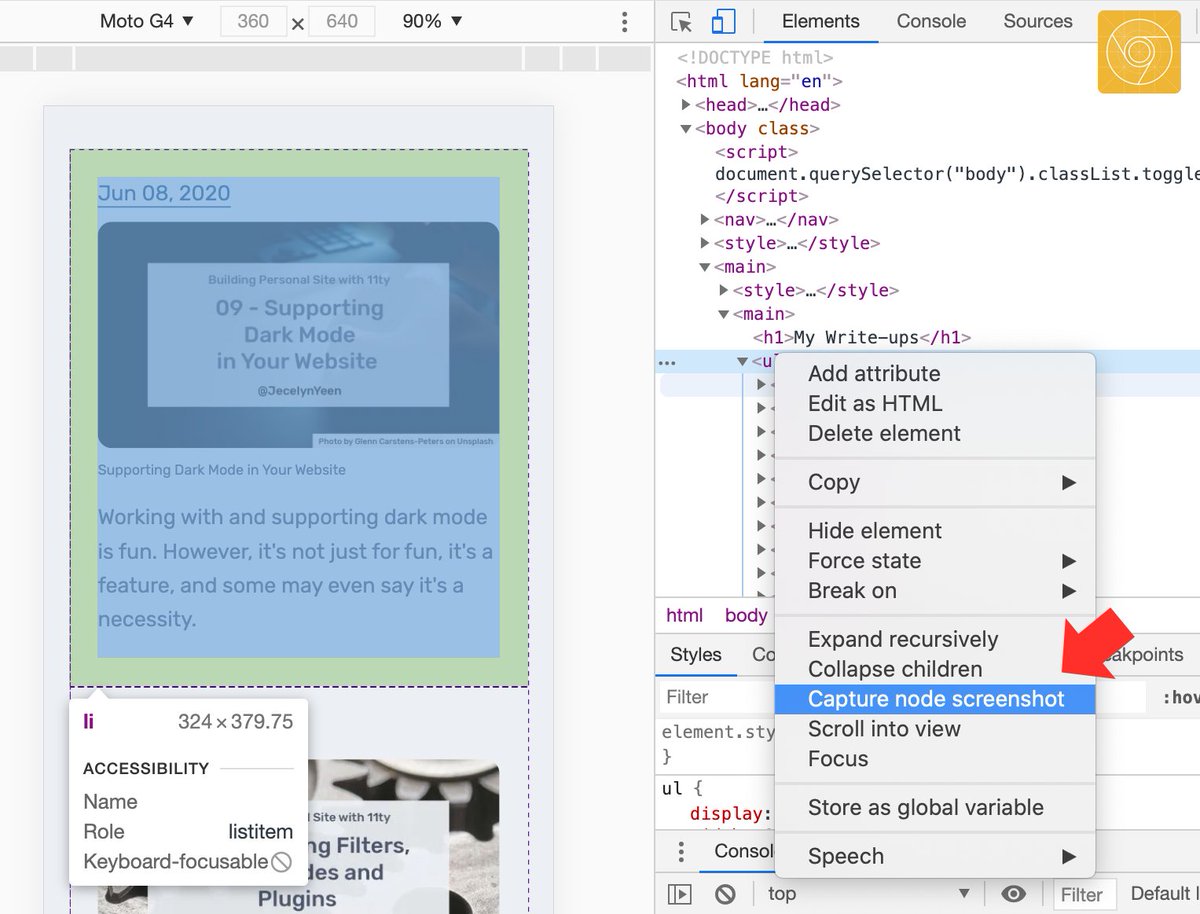Viewport: 1200px width, 914px height.
Task: Open device toolbar three-dot options menu
Action: [625, 21]
